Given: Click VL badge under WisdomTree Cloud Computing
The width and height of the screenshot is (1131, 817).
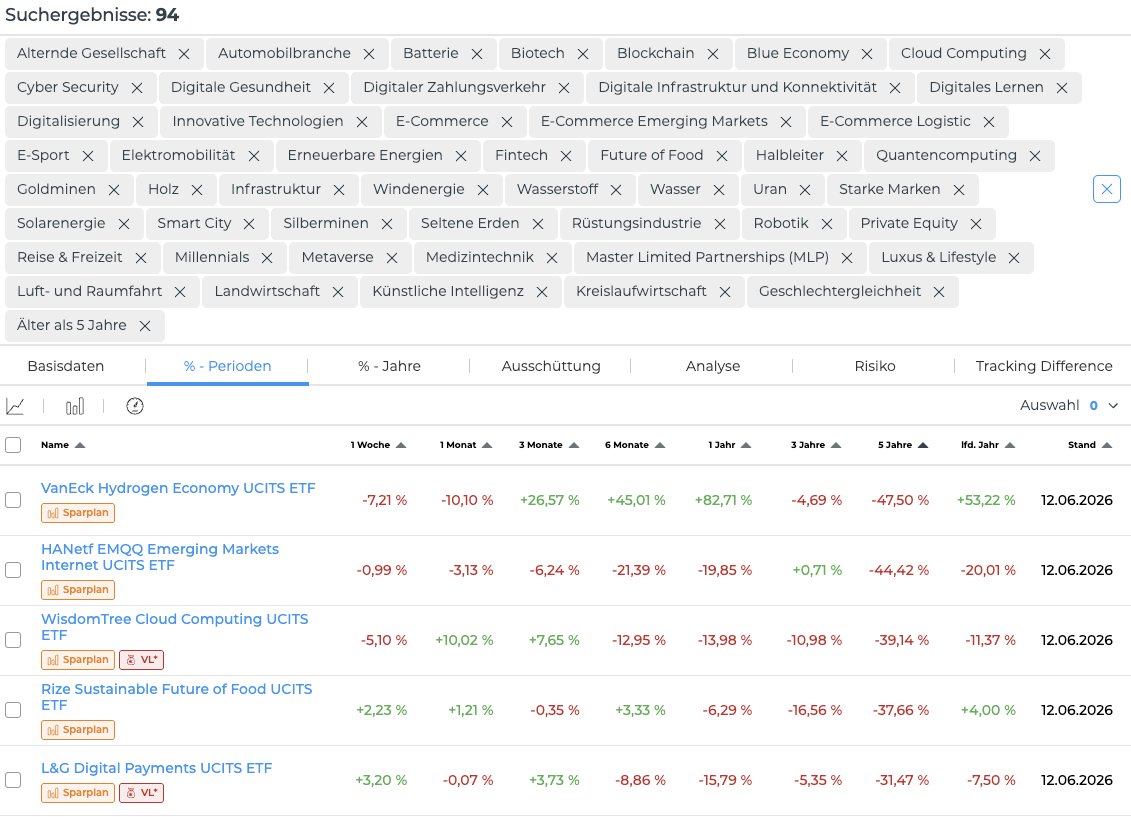Looking at the screenshot, I should coord(141,659).
